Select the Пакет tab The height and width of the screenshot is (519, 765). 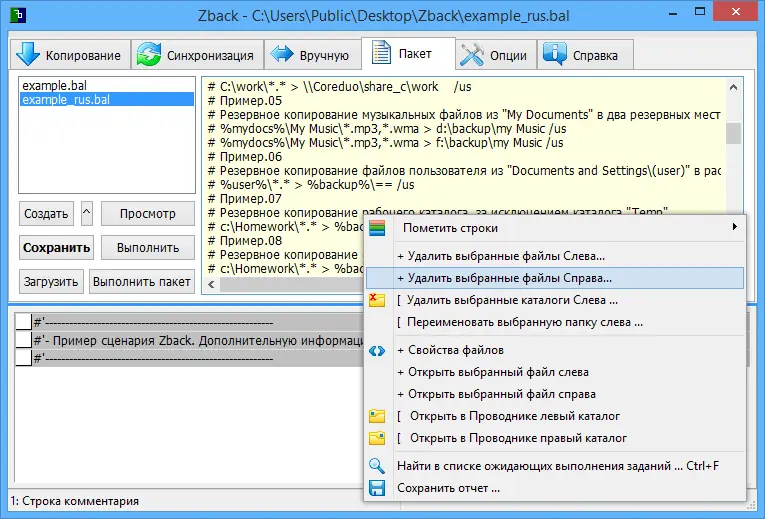click(408, 53)
